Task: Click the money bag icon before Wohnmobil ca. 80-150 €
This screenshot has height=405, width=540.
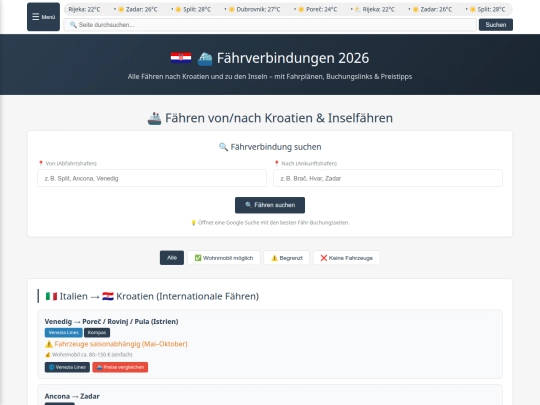Action: pos(48,355)
